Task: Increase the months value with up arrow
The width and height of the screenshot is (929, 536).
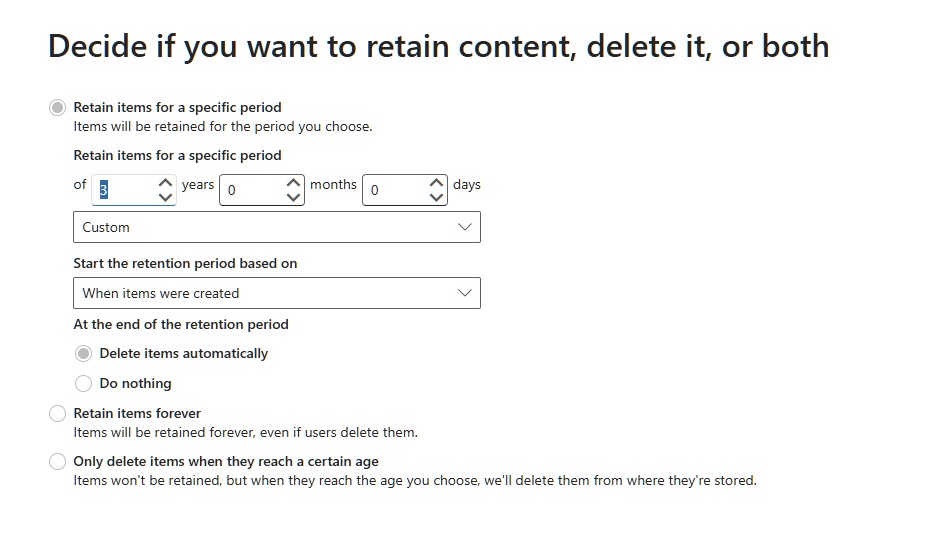Action: coord(293,183)
